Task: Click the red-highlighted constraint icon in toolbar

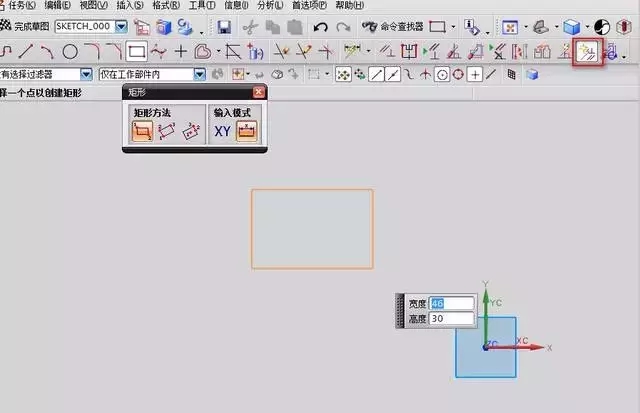Action: (x=587, y=51)
